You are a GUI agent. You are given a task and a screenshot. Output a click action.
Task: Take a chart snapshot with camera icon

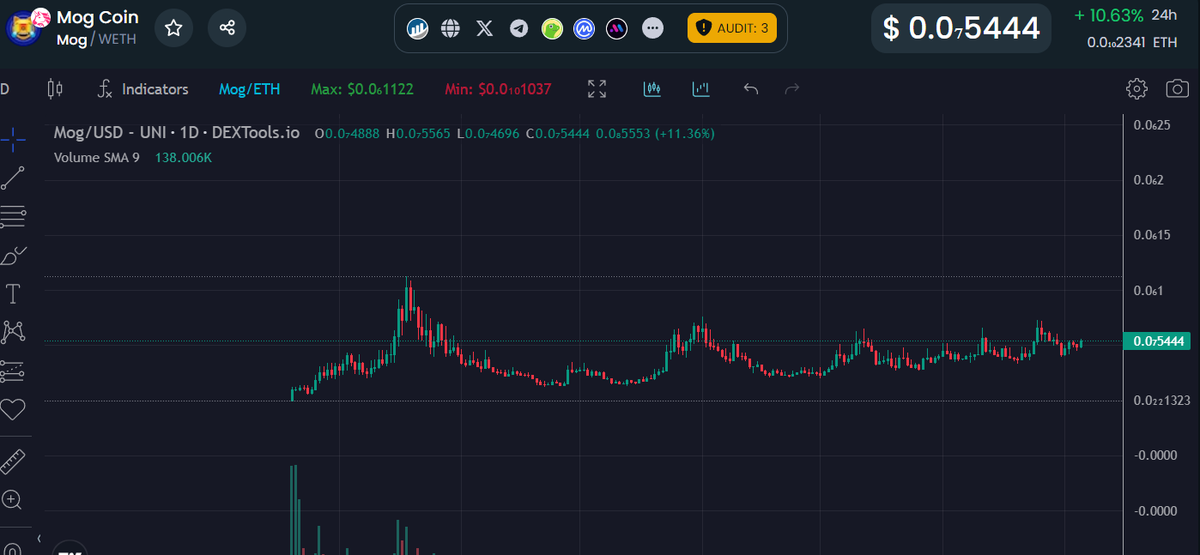pos(1177,89)
